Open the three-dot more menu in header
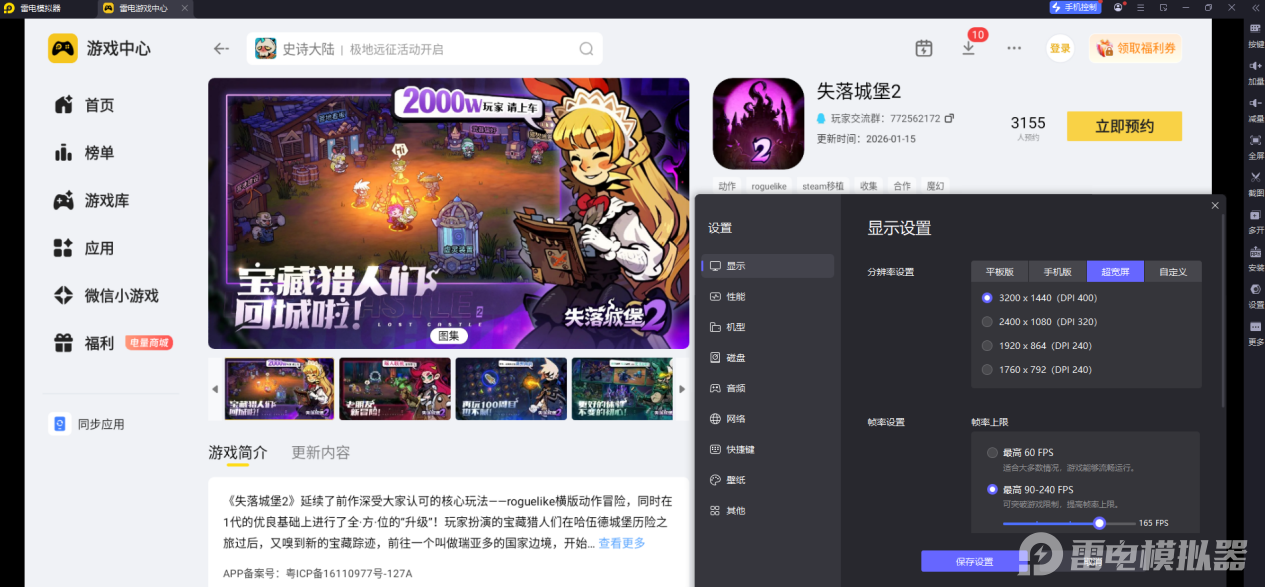 [1014, 48]
